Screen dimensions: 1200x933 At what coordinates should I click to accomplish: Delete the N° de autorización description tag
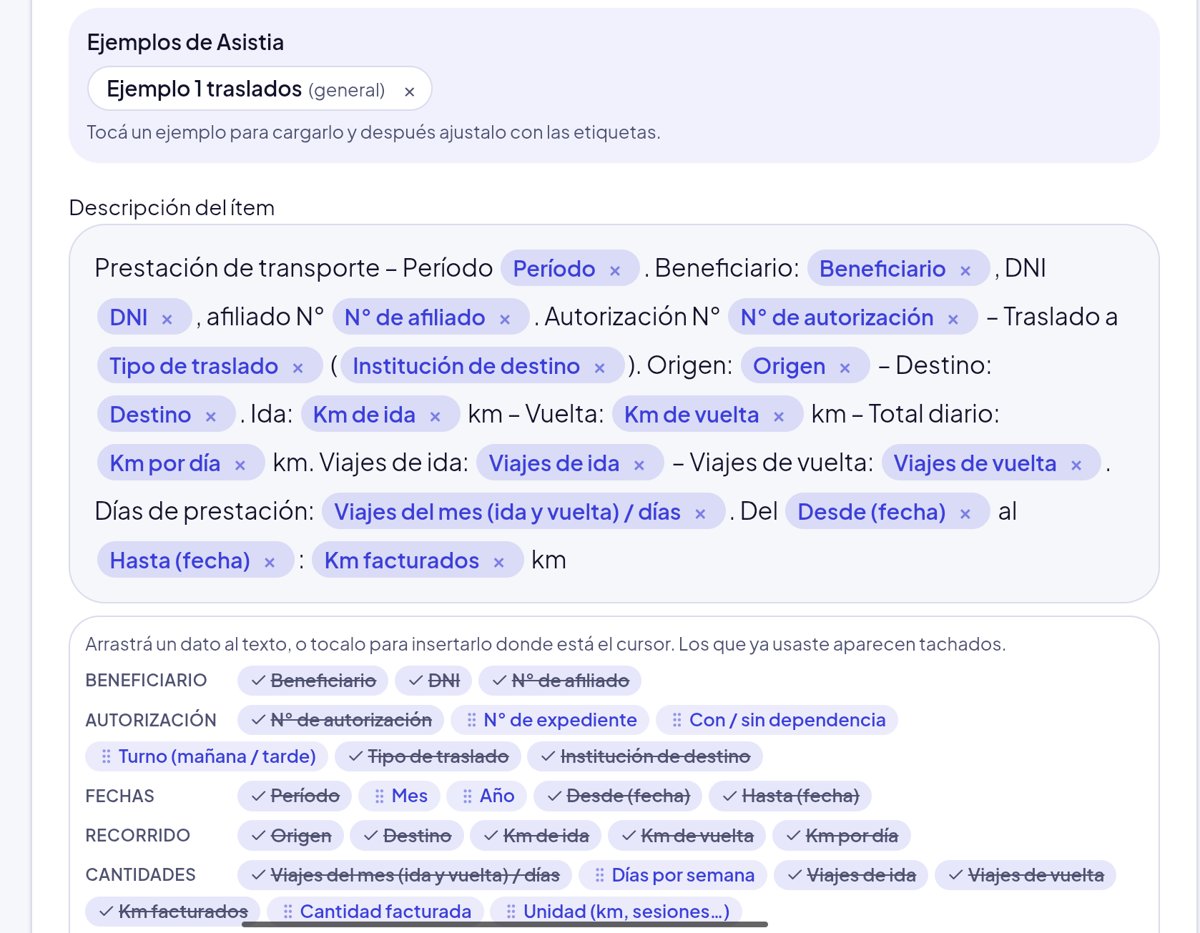(953, 319)
